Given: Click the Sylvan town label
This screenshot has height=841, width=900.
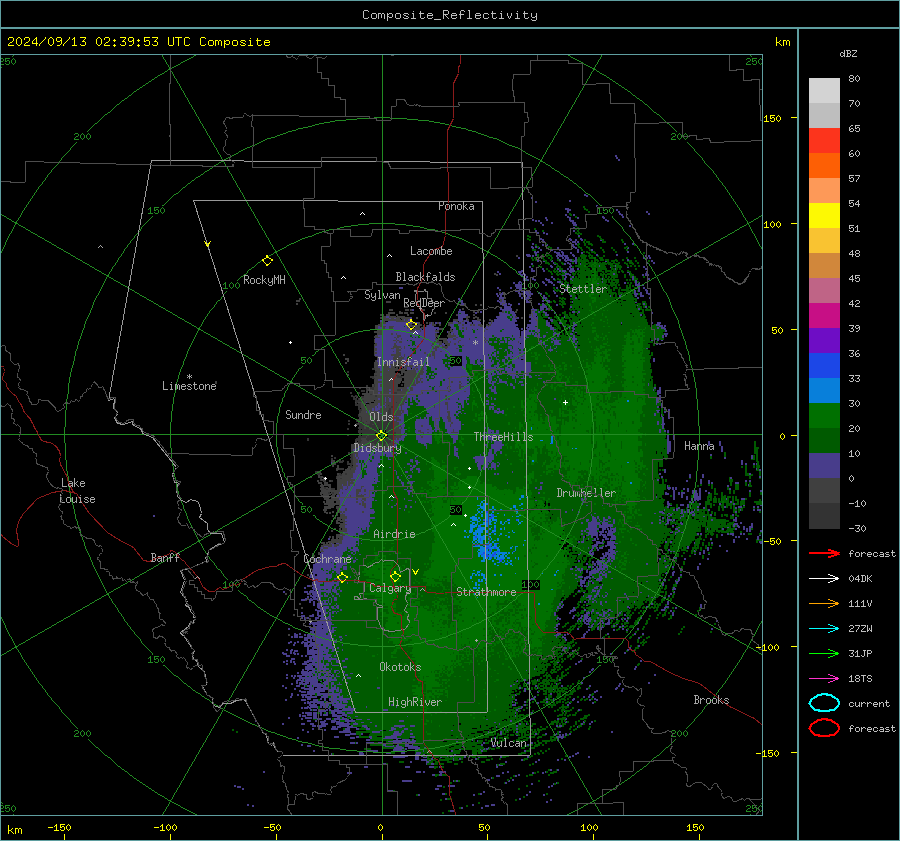Looking at the screenshot, I should coord(382,295).
